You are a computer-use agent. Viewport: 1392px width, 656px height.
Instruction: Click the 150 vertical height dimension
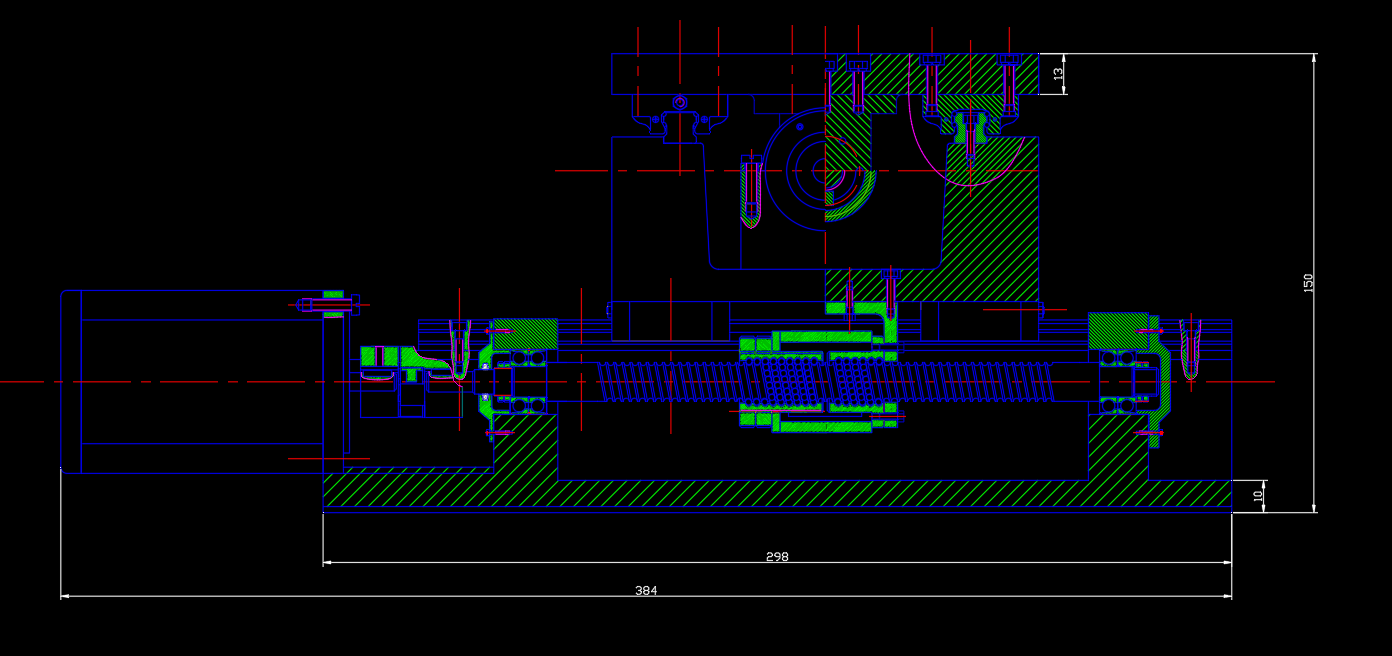point(1308,282)
